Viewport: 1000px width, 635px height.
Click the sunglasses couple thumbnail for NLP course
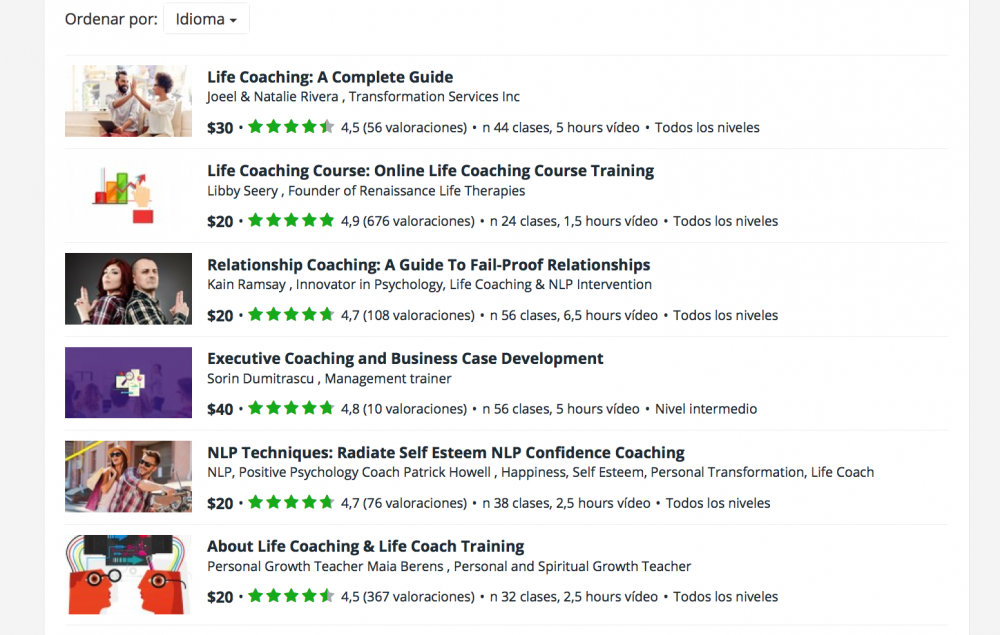(x=128, y=476)
